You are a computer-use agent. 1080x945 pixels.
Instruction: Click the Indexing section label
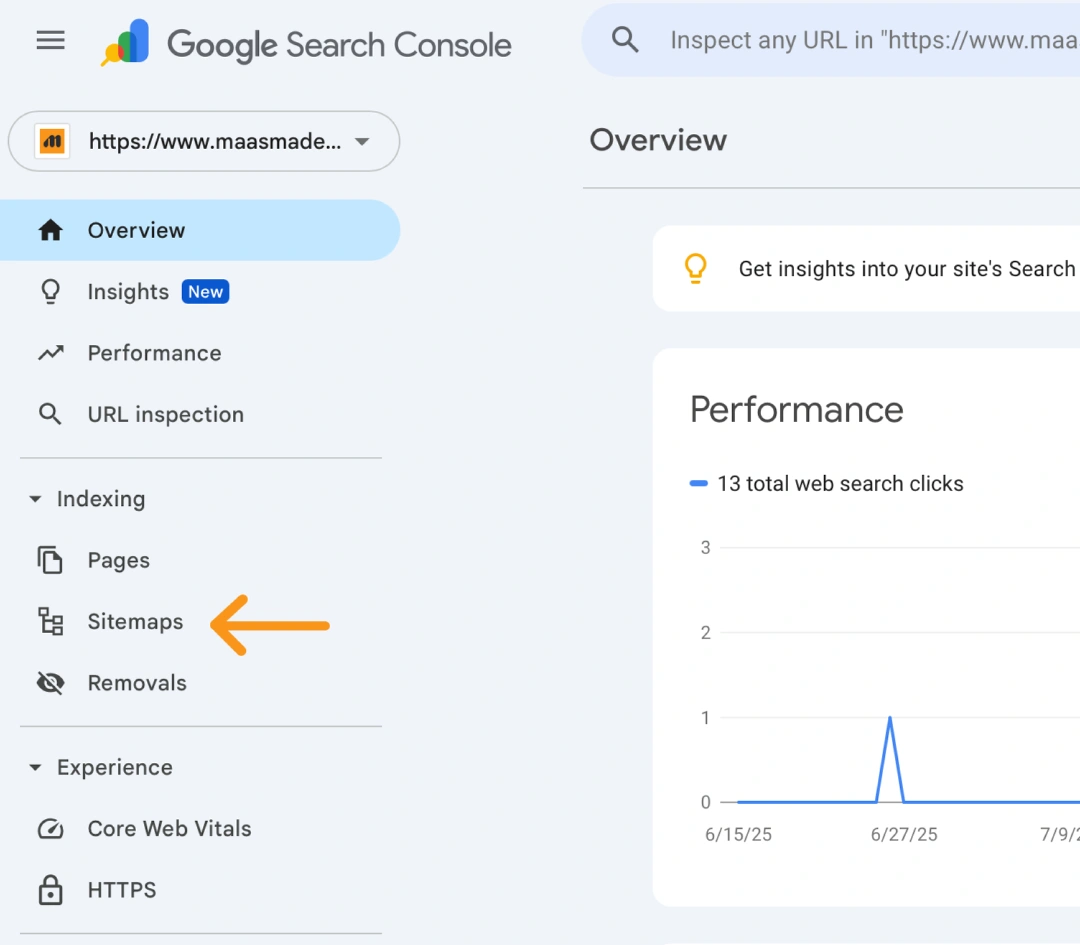click(x=101, y=499)
